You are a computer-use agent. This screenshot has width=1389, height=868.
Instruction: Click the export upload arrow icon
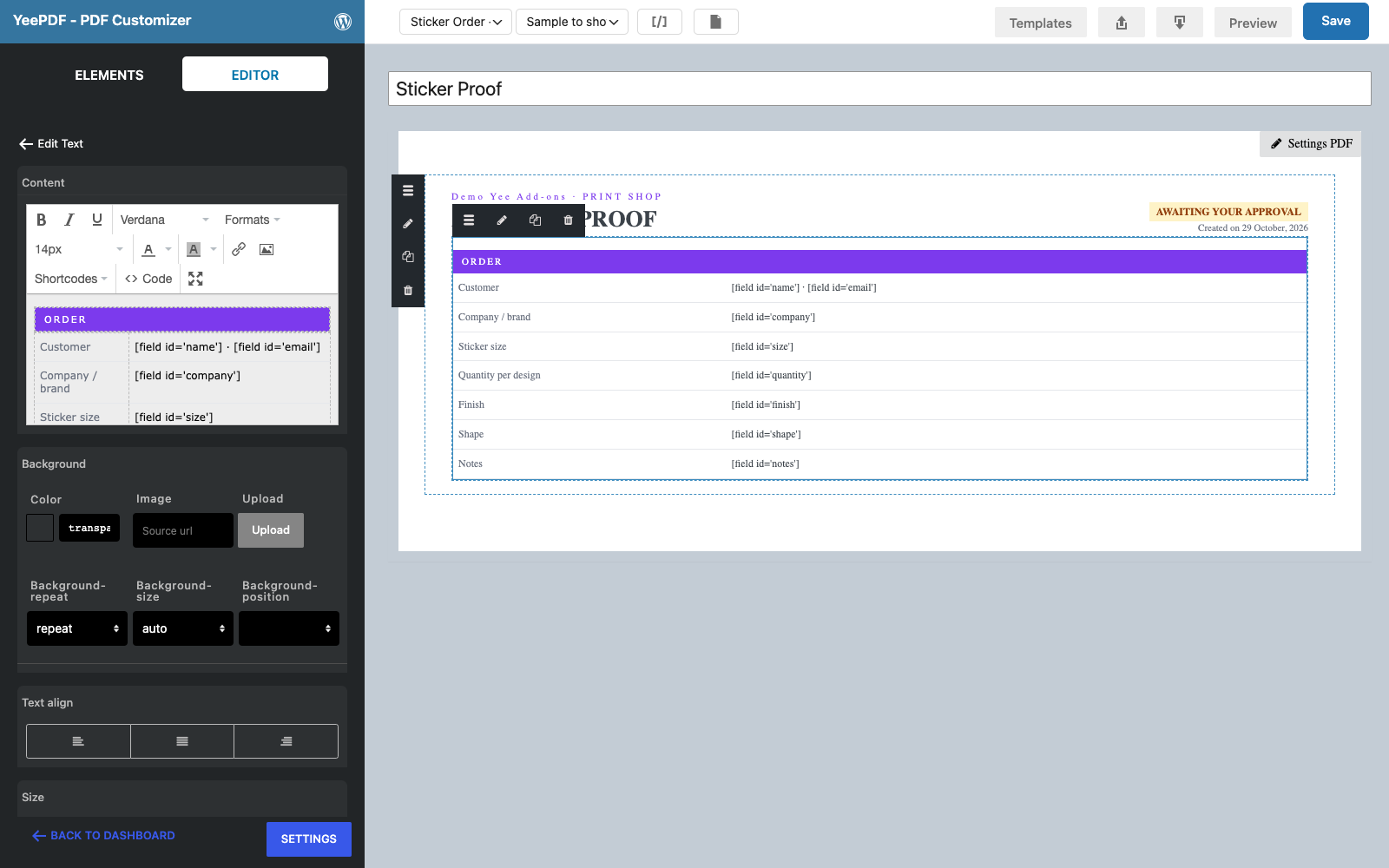1122,23
